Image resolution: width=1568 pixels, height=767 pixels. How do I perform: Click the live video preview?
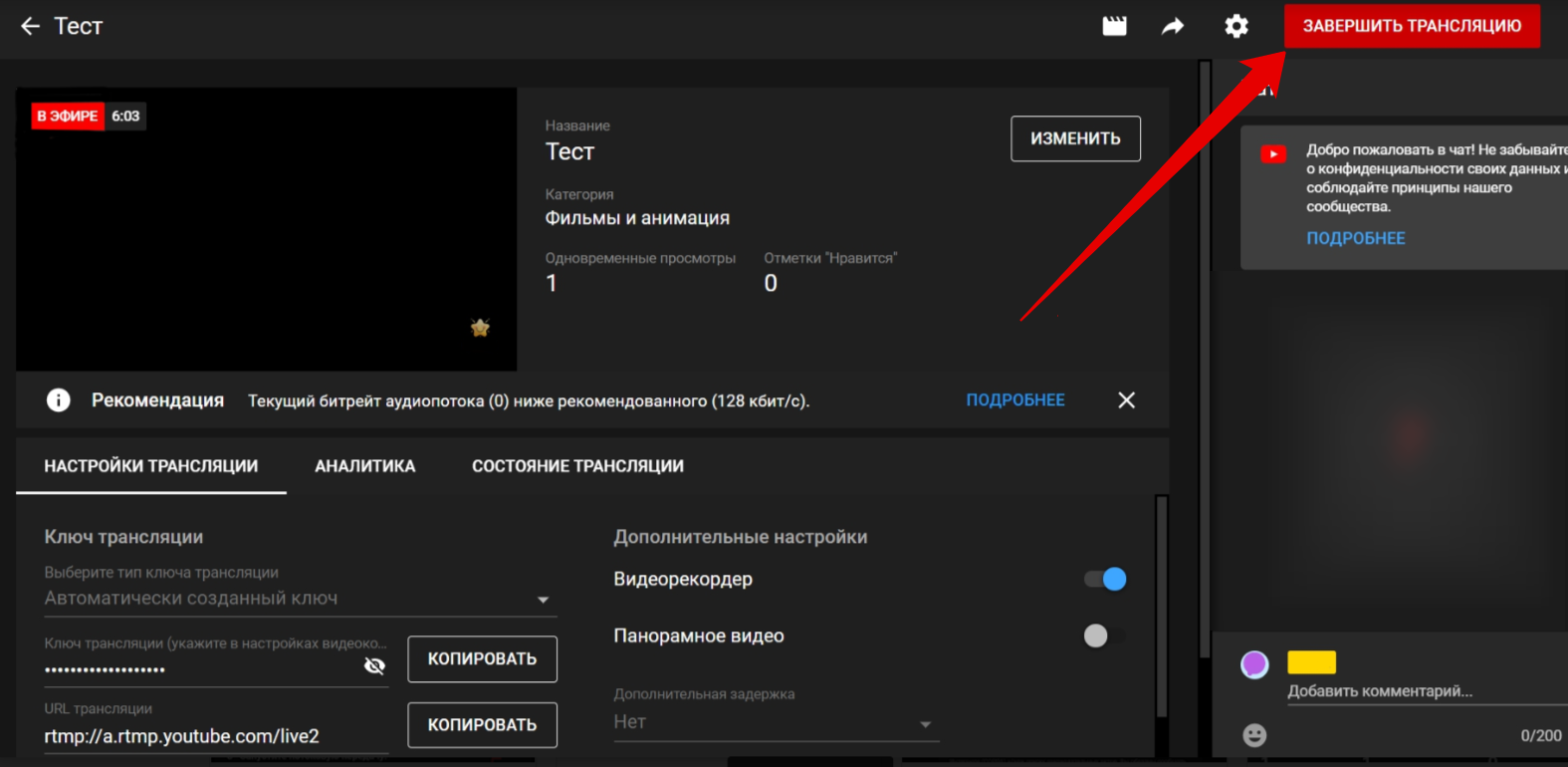click(267, 229)
